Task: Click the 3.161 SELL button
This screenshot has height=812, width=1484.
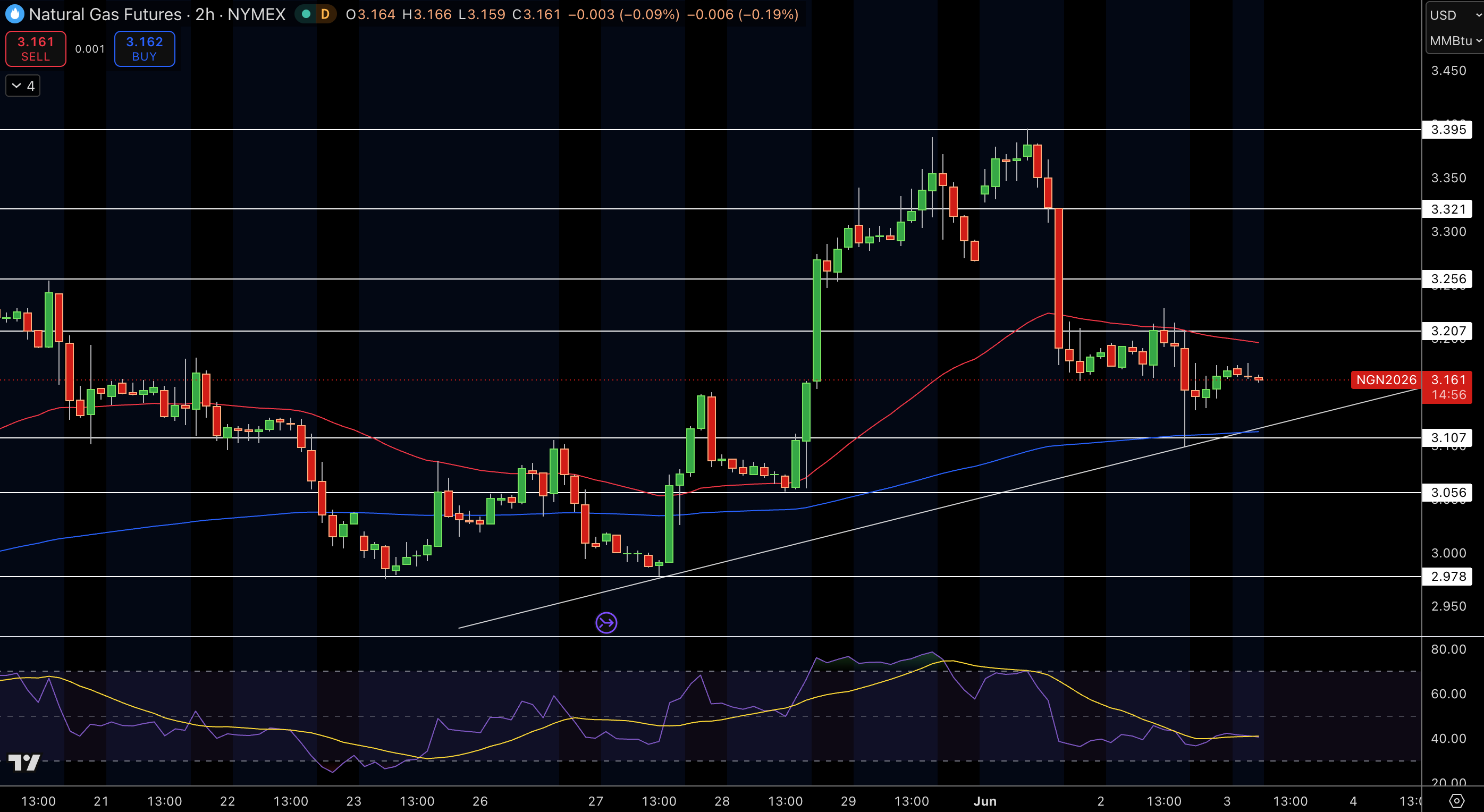Action: (36, 49)
